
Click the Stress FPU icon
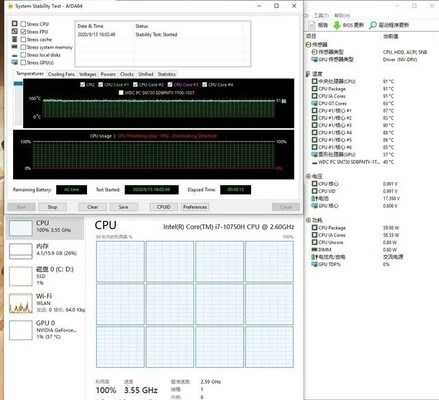point(14,31)
